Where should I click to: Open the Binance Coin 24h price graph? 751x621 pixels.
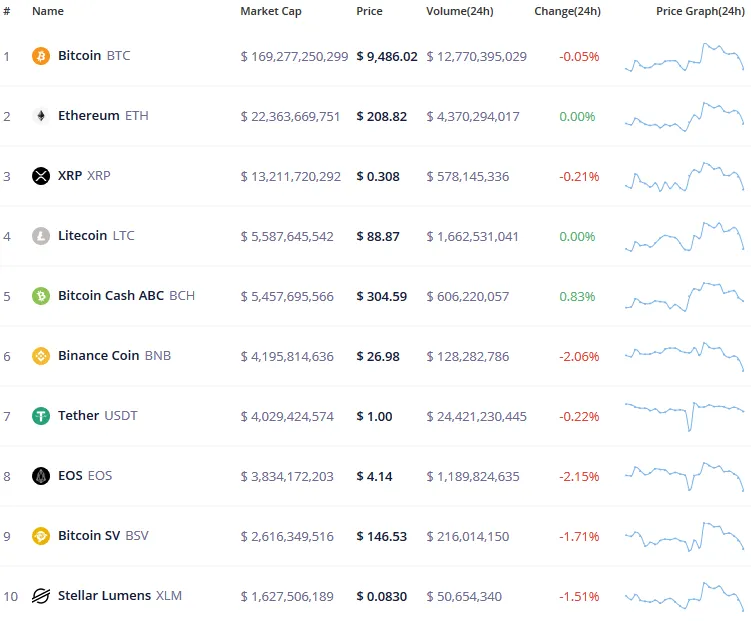point(684,357)
